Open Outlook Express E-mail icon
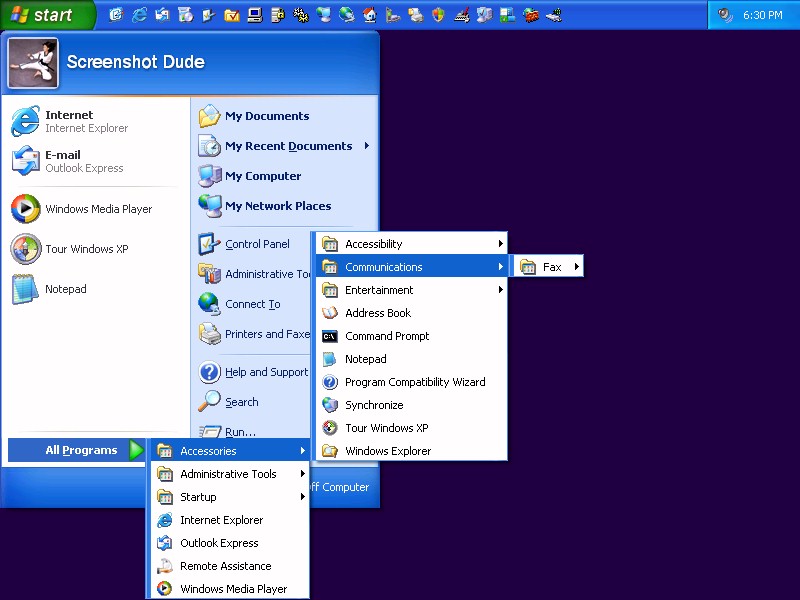 pos(26,161)
